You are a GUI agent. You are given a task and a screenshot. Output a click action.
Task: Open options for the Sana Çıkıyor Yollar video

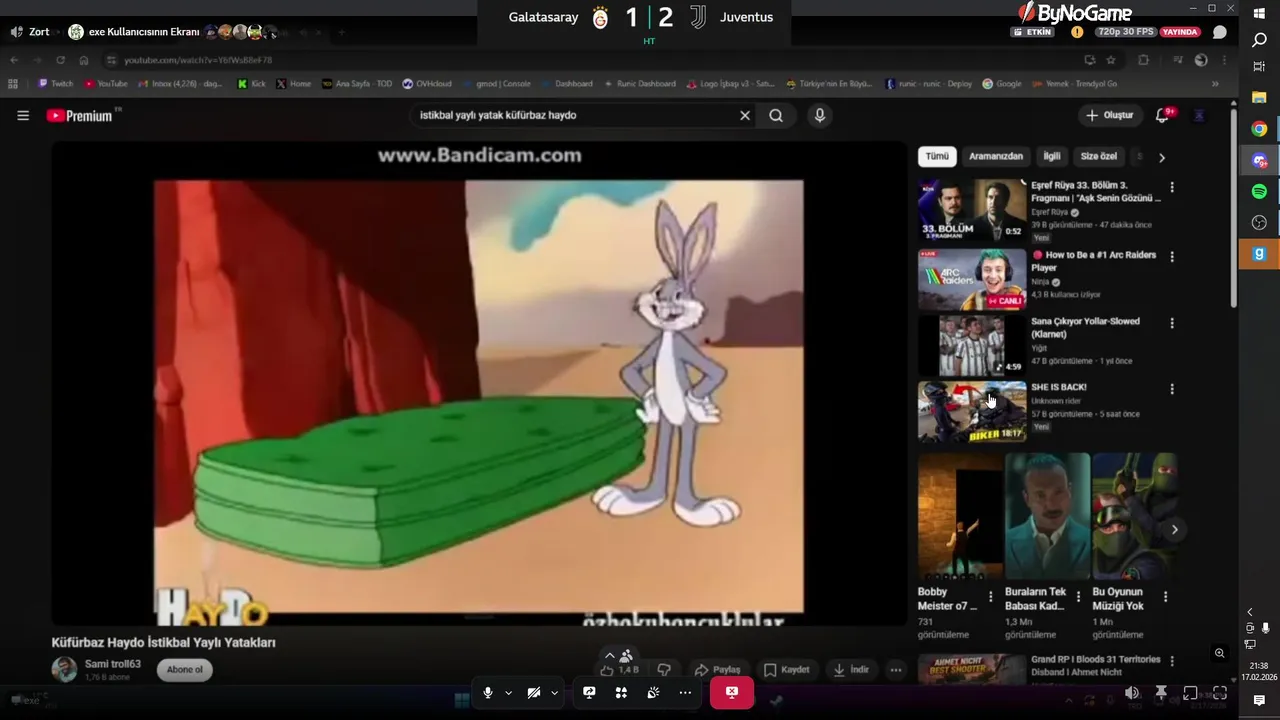[1172, 324]
